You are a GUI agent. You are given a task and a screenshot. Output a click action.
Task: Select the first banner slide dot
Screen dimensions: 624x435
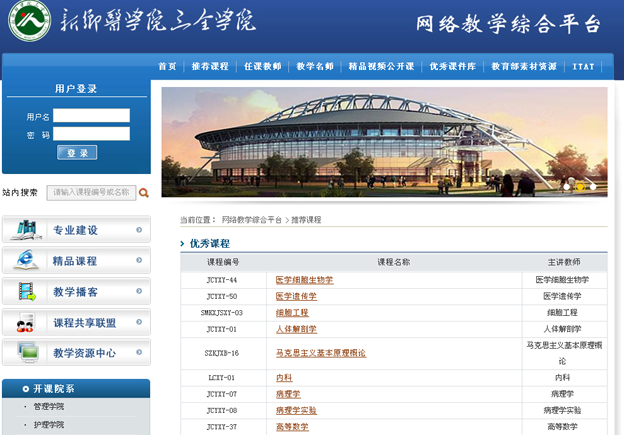pyautogui.click(x=568, y=185)
